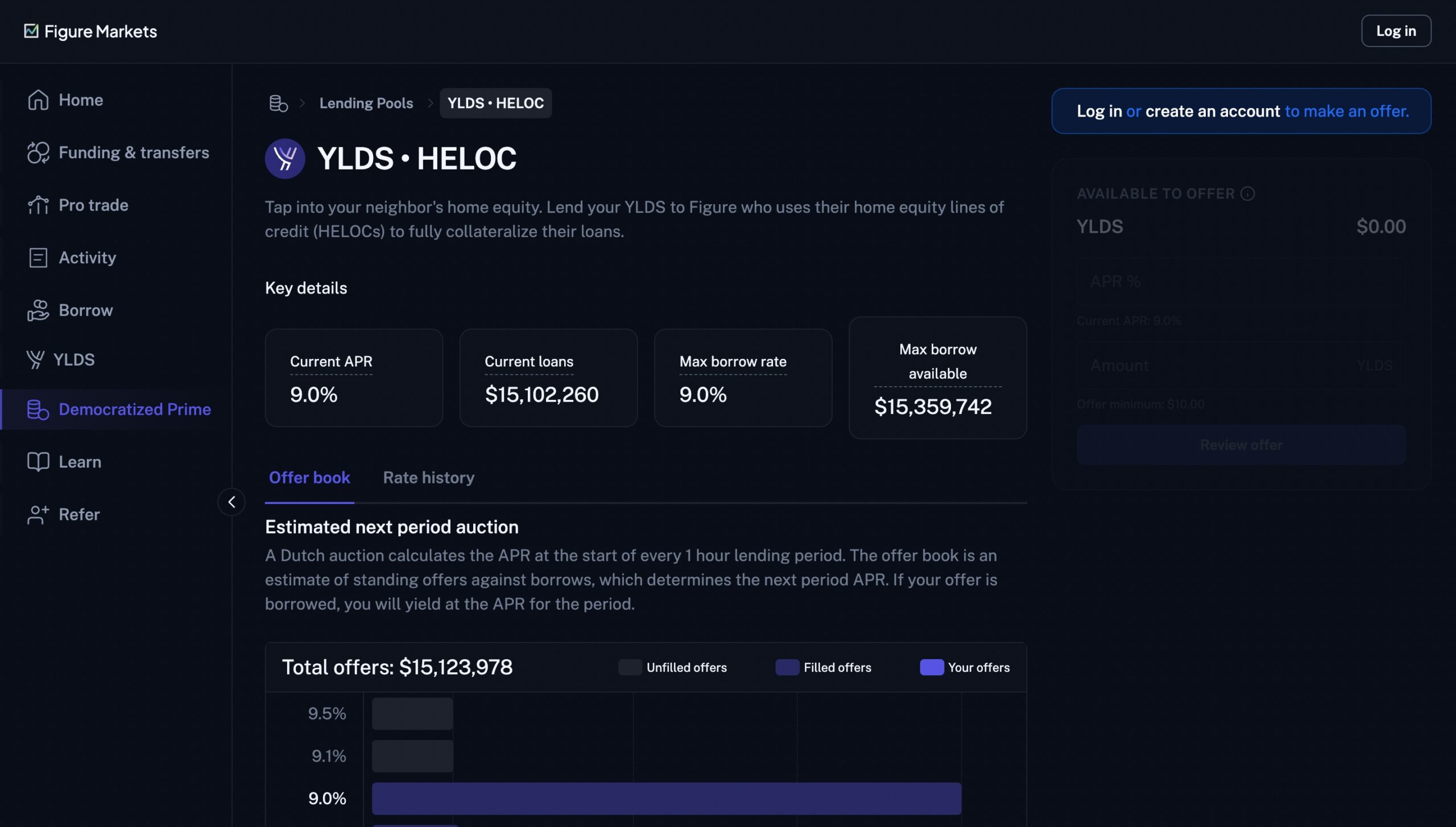Click the $0.00 YLDS balance
Image resolution: width=1456 pixels, height=827 pixels.
(x=1381, y=227)
